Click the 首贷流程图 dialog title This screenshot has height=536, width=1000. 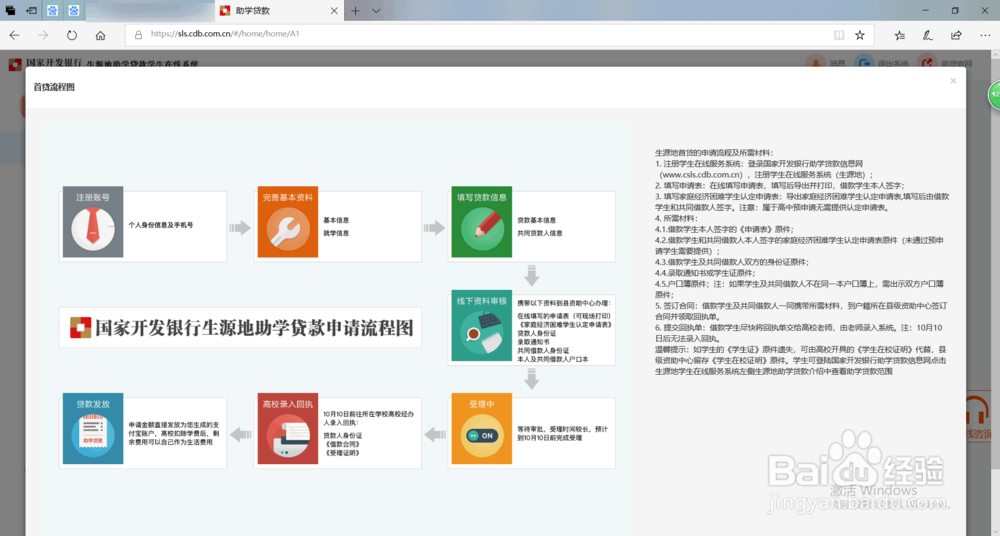pos(54,87)
